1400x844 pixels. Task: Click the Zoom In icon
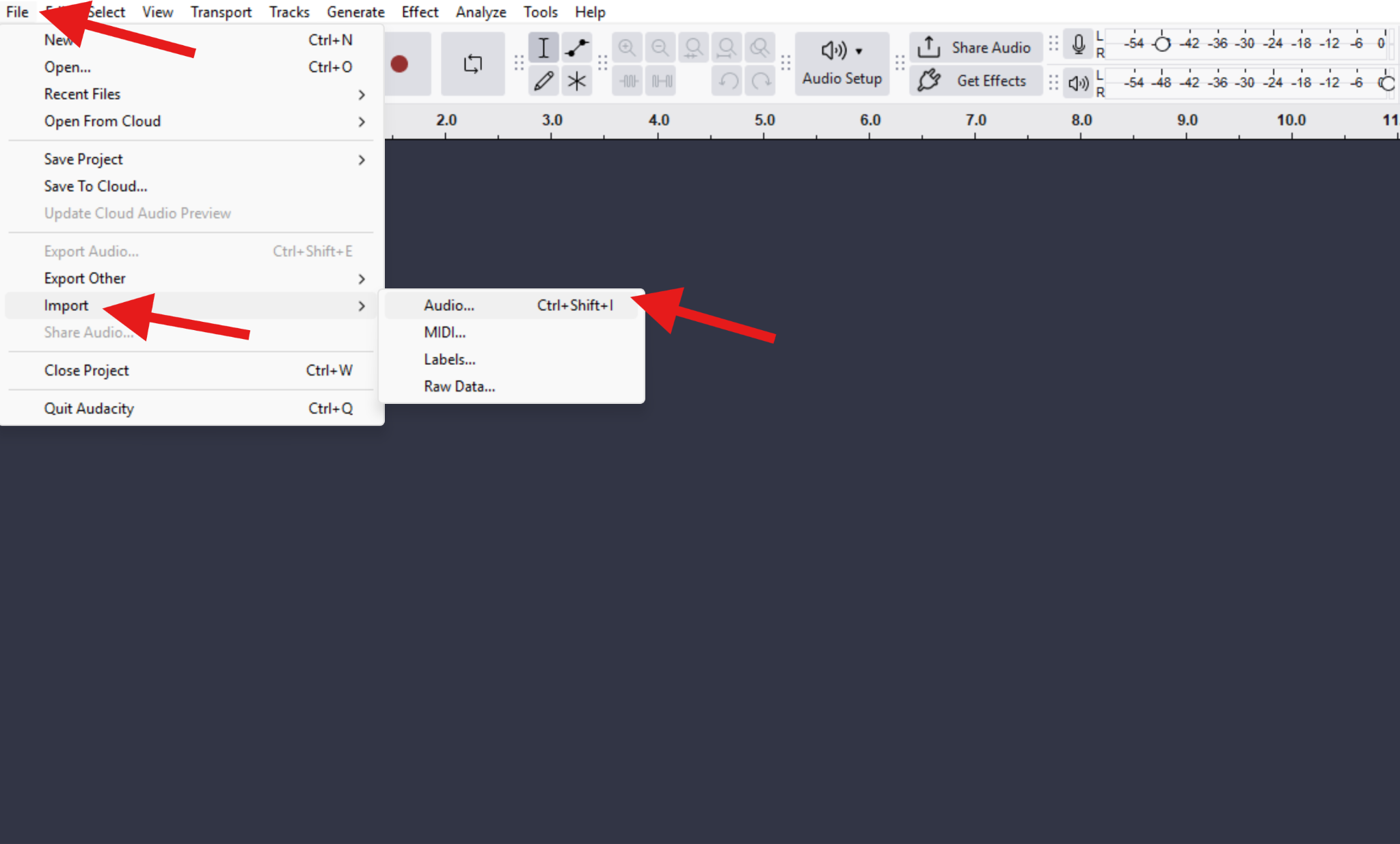coord(626,47)
